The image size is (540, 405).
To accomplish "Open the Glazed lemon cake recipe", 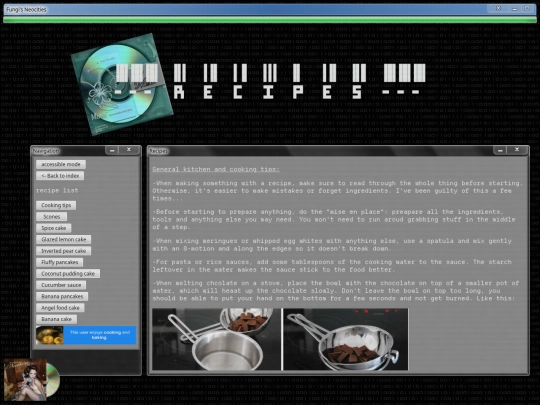I will coord(64,239).
